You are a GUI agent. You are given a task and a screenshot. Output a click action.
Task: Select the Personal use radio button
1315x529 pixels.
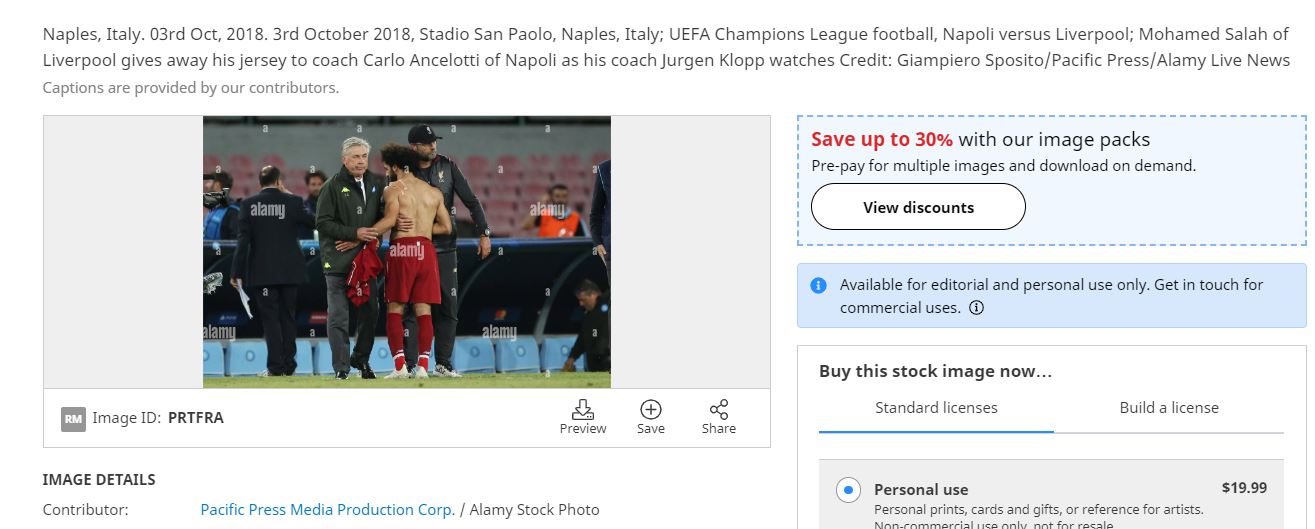click(848, 490)
